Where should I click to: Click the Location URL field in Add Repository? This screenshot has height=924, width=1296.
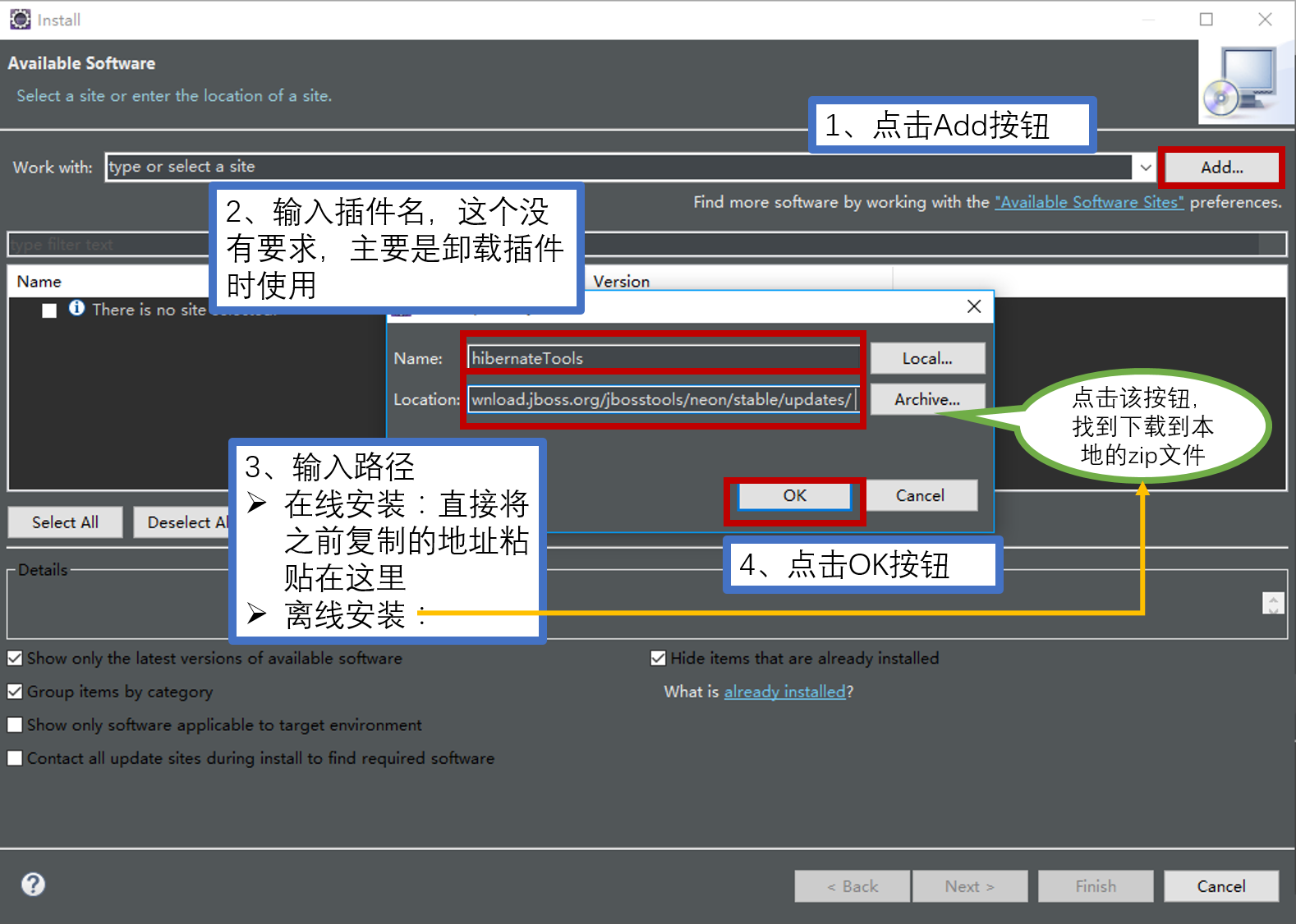664,400
